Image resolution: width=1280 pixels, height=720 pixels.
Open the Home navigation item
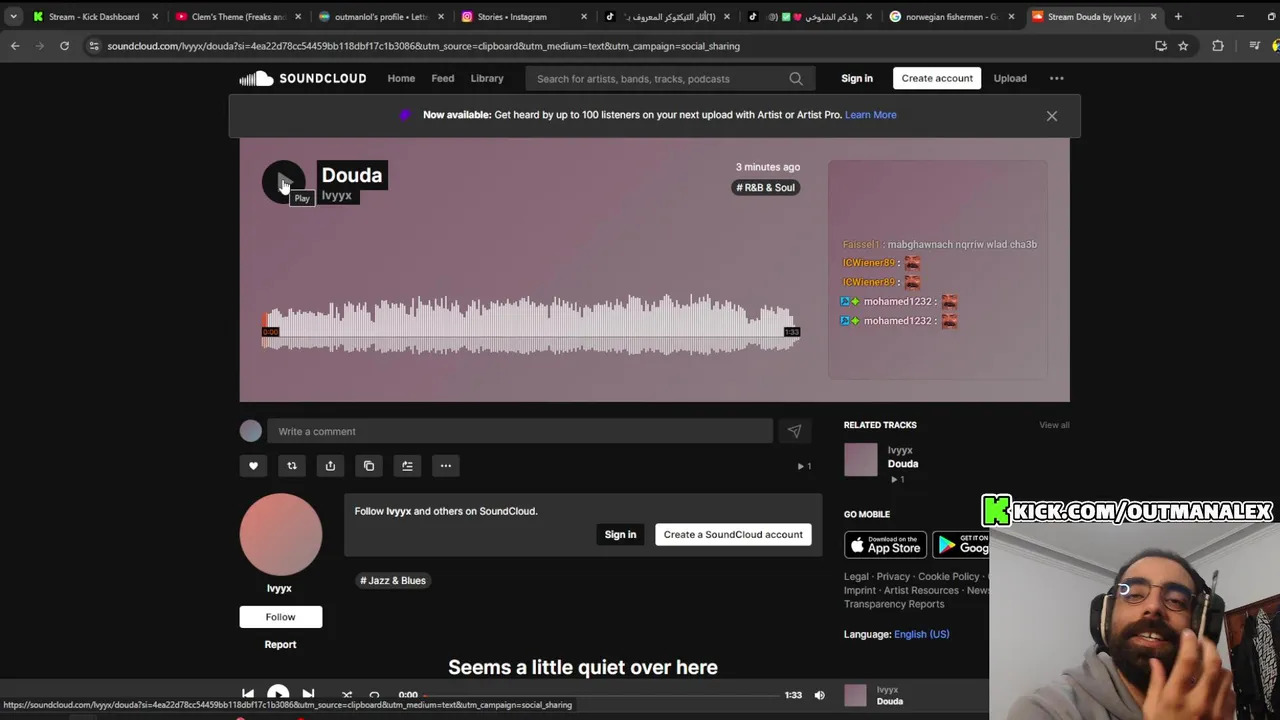[401, 78]
